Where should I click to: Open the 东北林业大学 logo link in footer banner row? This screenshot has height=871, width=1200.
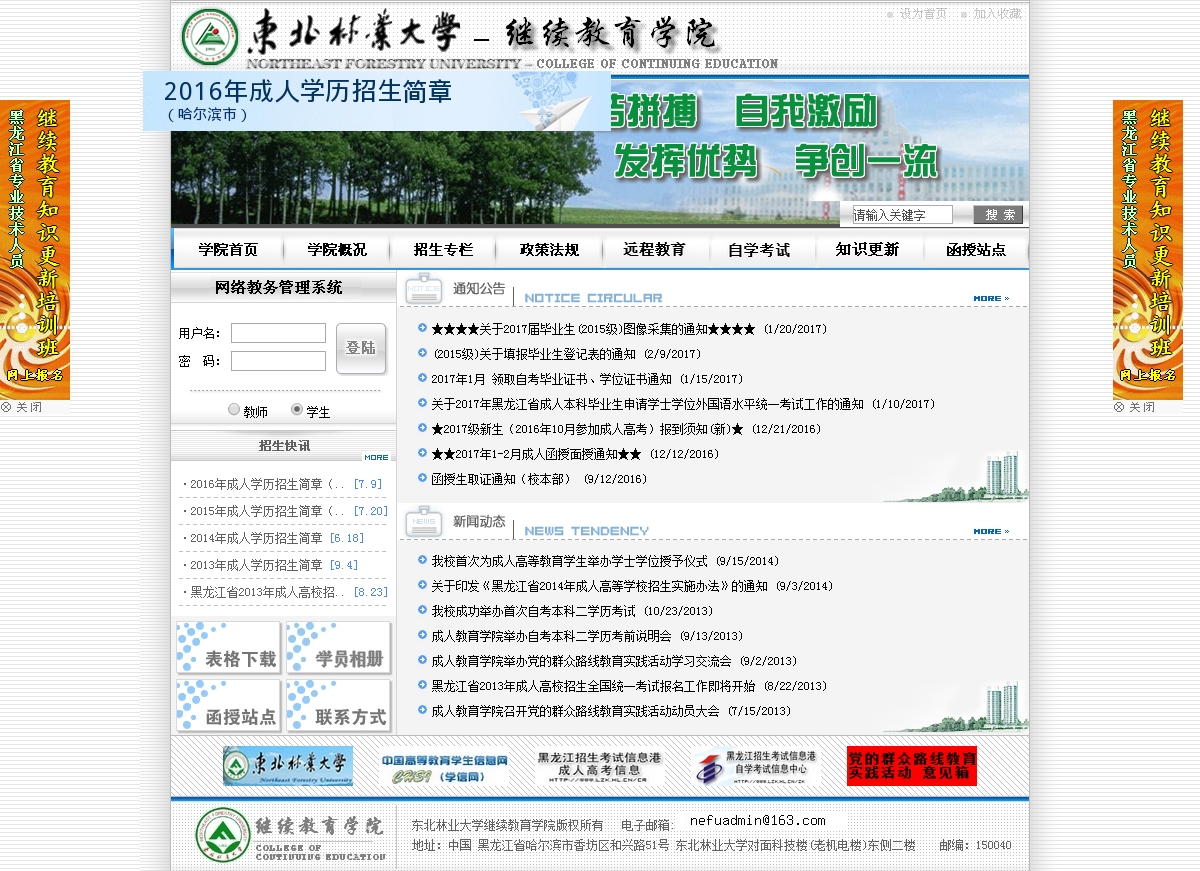288,766
